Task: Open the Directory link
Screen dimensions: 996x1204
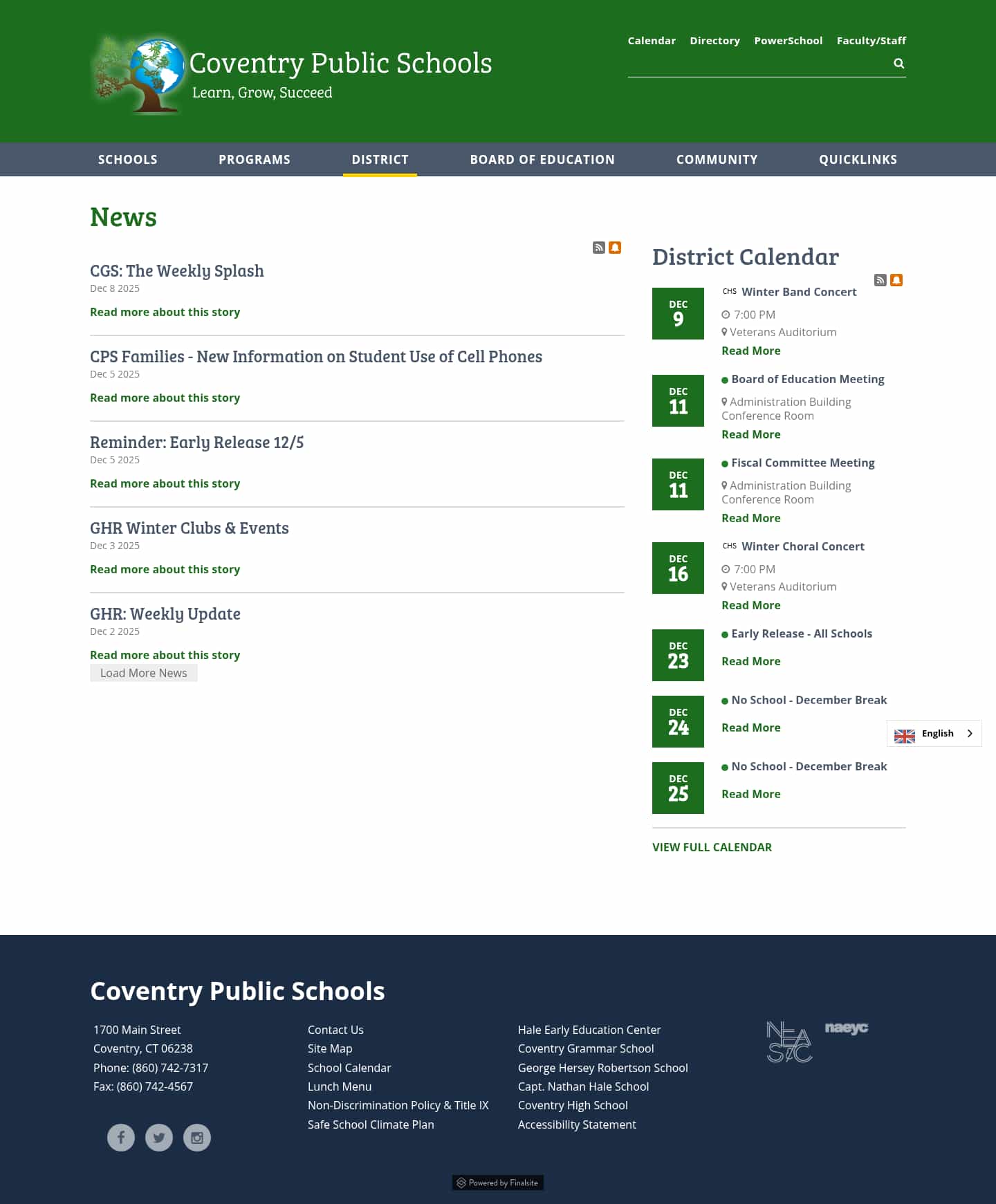Action: tap(714, 41)
